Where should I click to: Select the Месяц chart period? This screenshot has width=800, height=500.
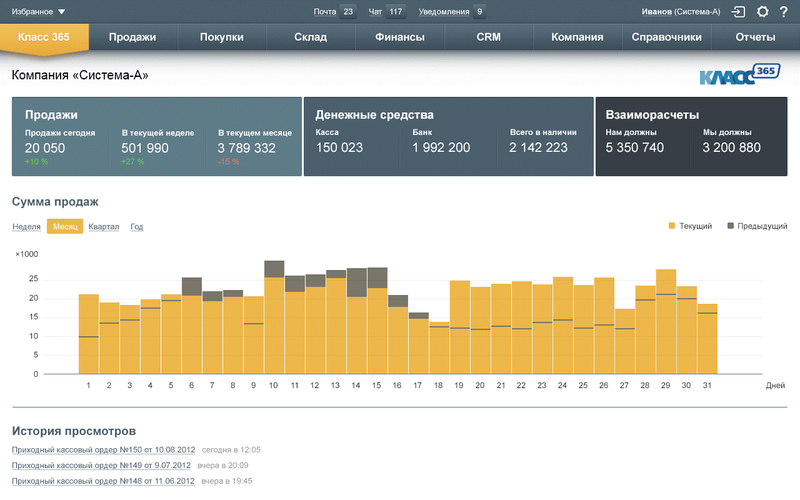point(65,227)
